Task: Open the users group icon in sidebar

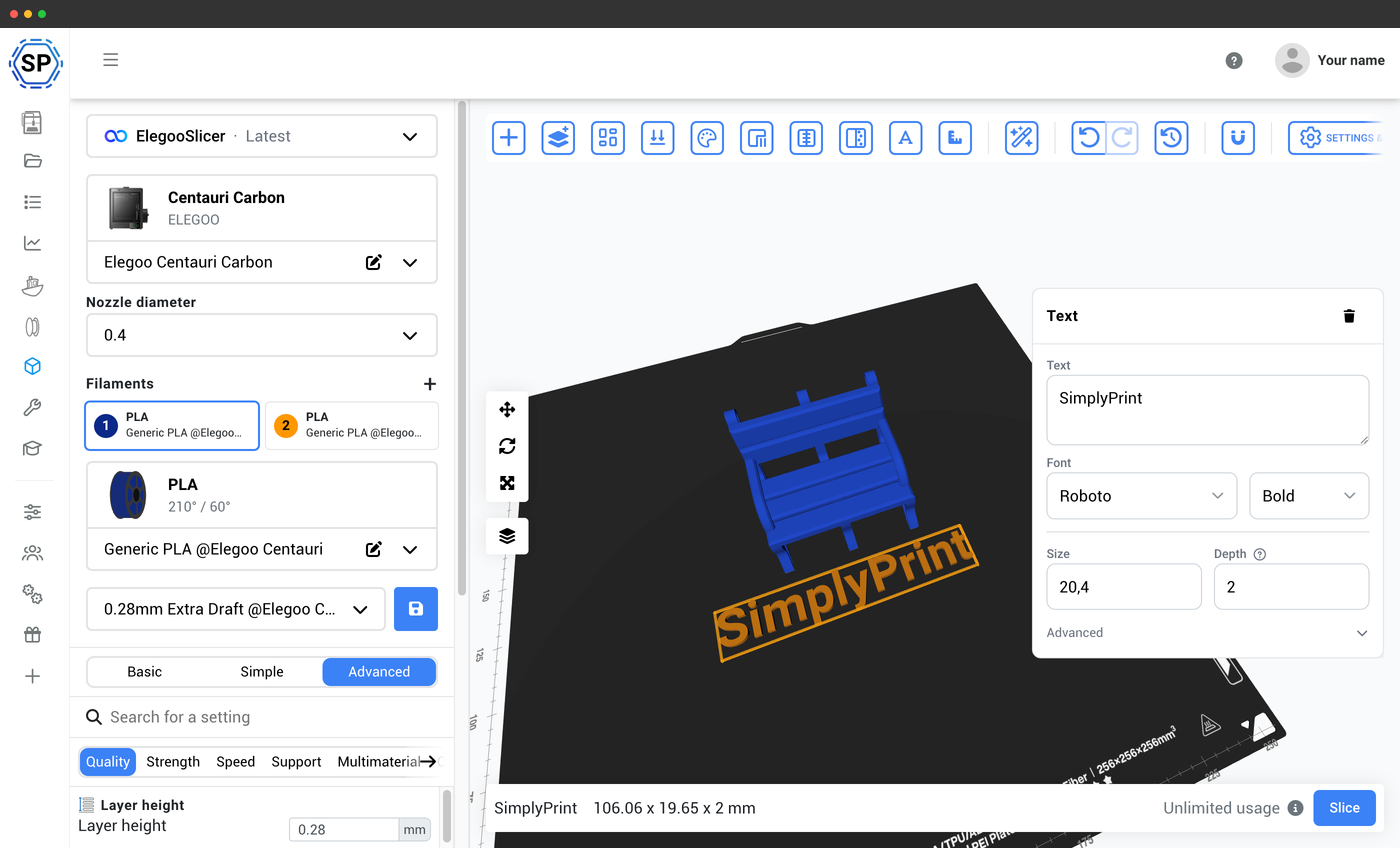Action: point(32,553)
